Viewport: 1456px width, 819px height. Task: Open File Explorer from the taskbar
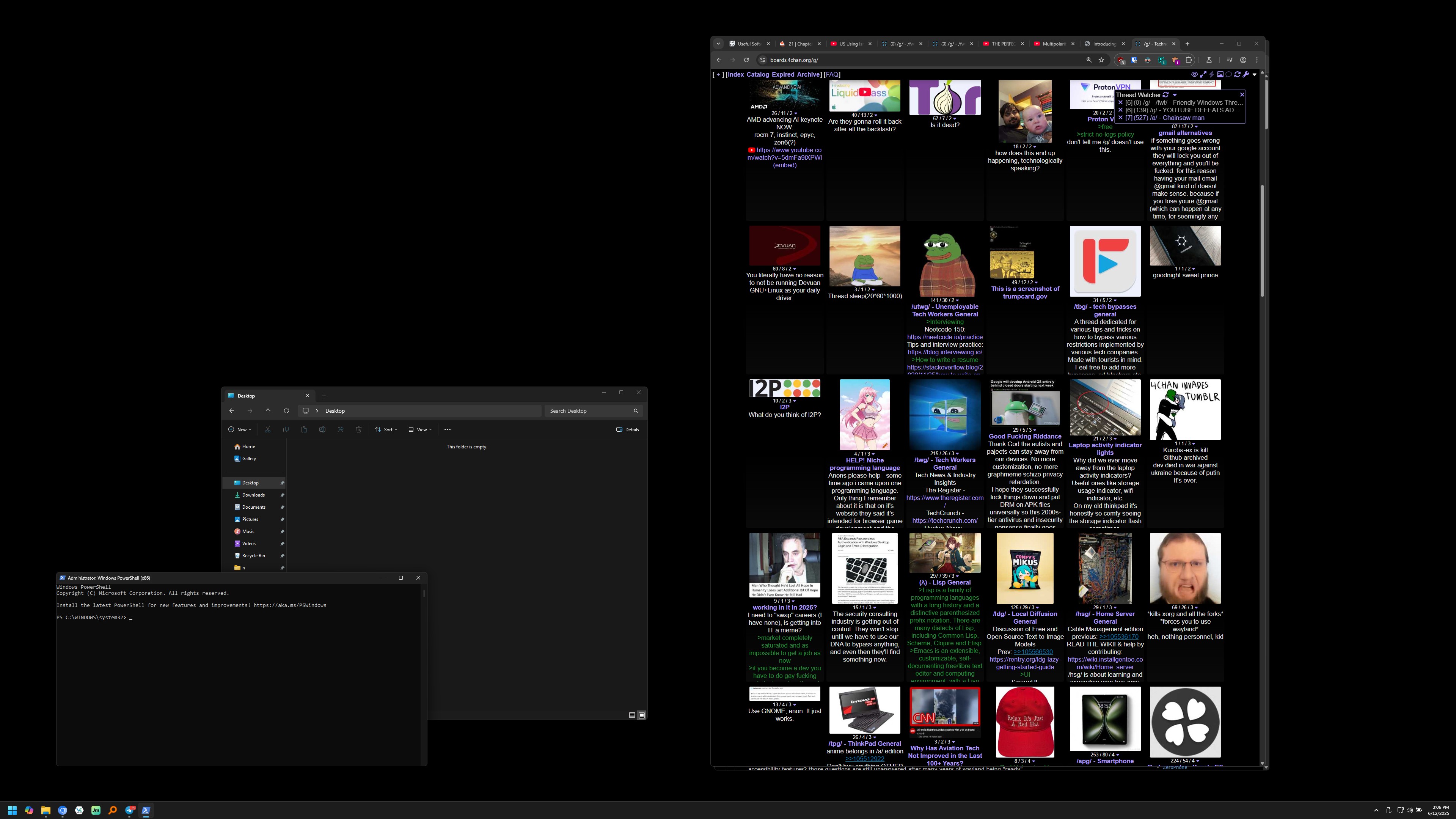pyautogui.click(x=46, y=810)
